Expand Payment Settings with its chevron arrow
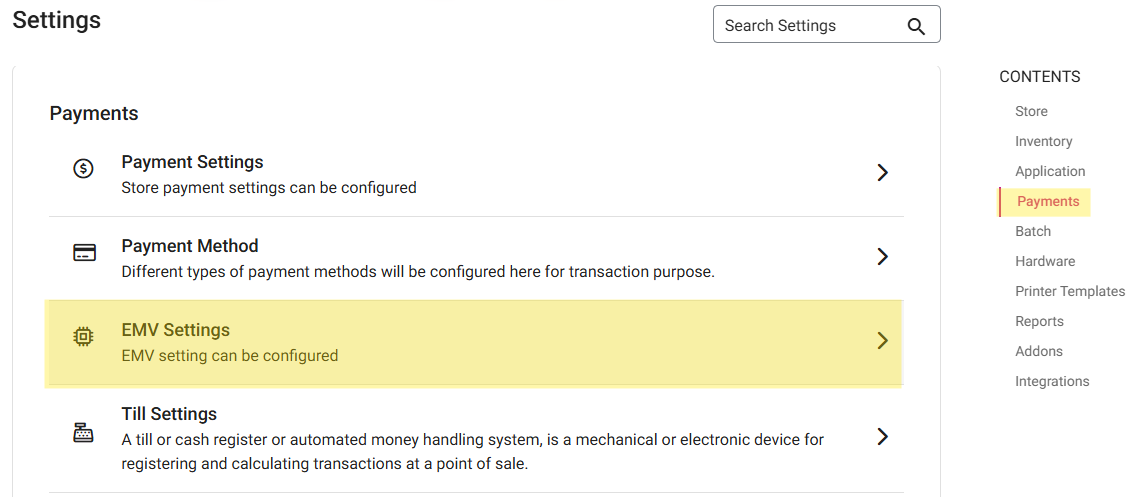Screen dimensions: 1133x497 (x=882, y=173)
